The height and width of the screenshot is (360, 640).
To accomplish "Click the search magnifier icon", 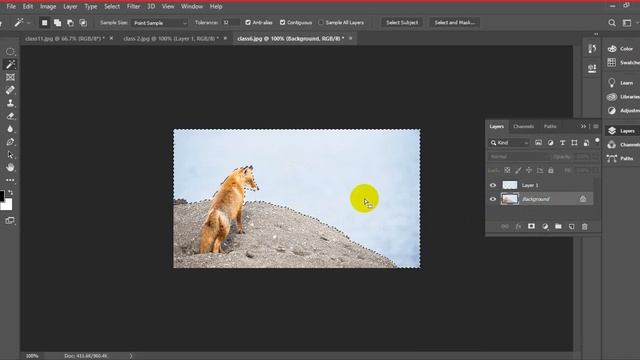I will pyautogui.click(x=612, y=23).
